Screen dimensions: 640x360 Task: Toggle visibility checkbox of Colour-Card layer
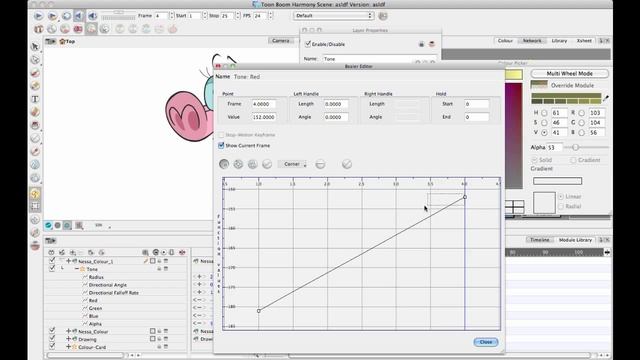tap(52, 347)
